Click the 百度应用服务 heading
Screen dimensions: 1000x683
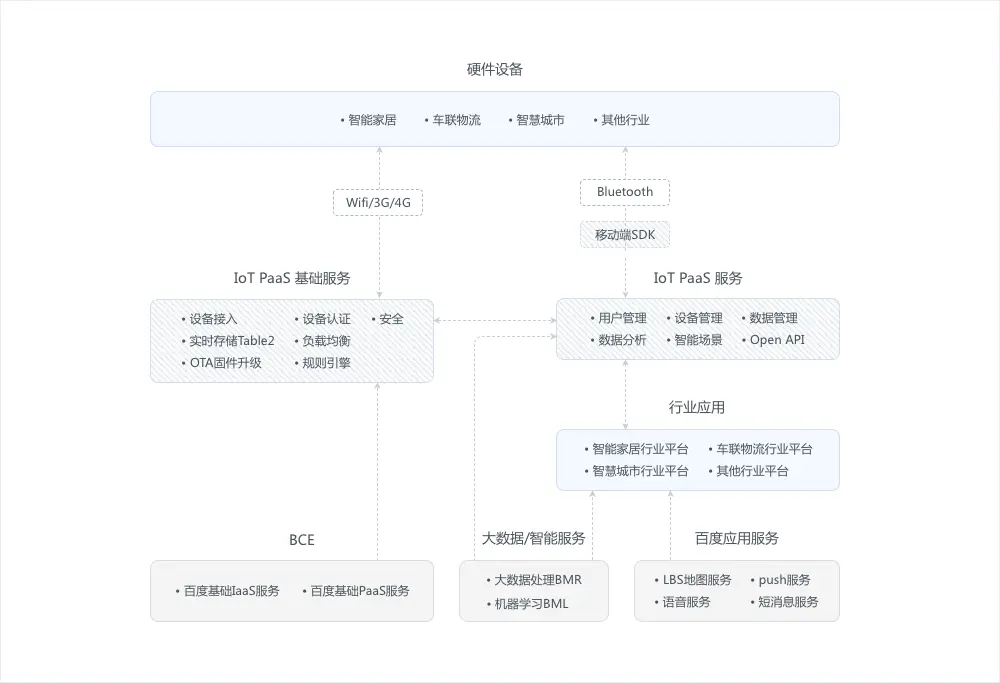click(737, 539)
